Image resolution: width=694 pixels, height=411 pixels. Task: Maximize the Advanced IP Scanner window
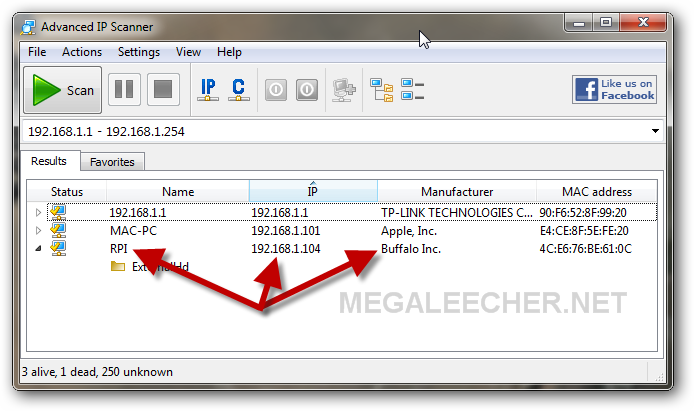pos(606,23)
